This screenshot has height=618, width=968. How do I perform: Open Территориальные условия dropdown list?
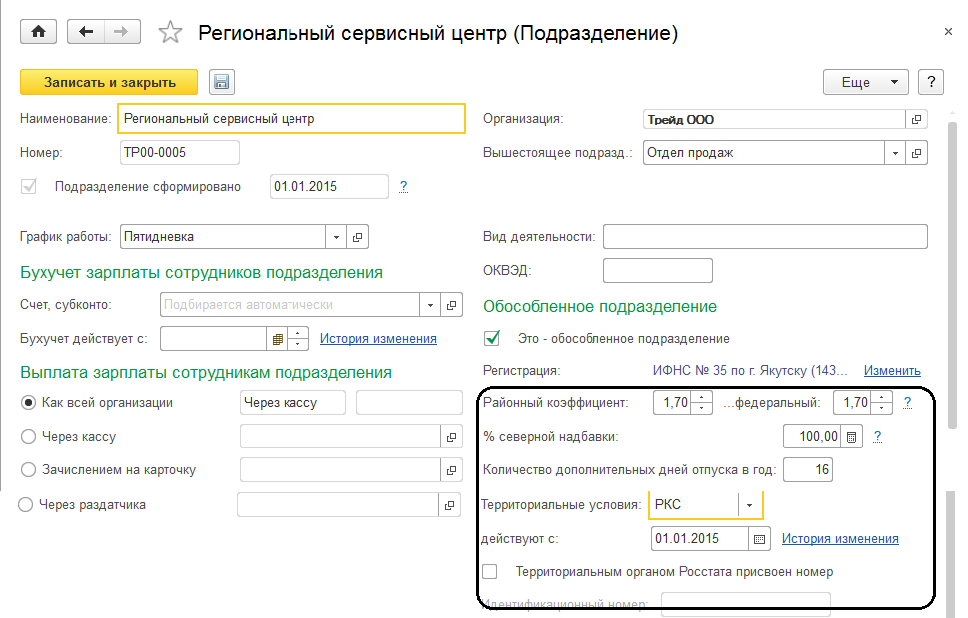[750, 504]
